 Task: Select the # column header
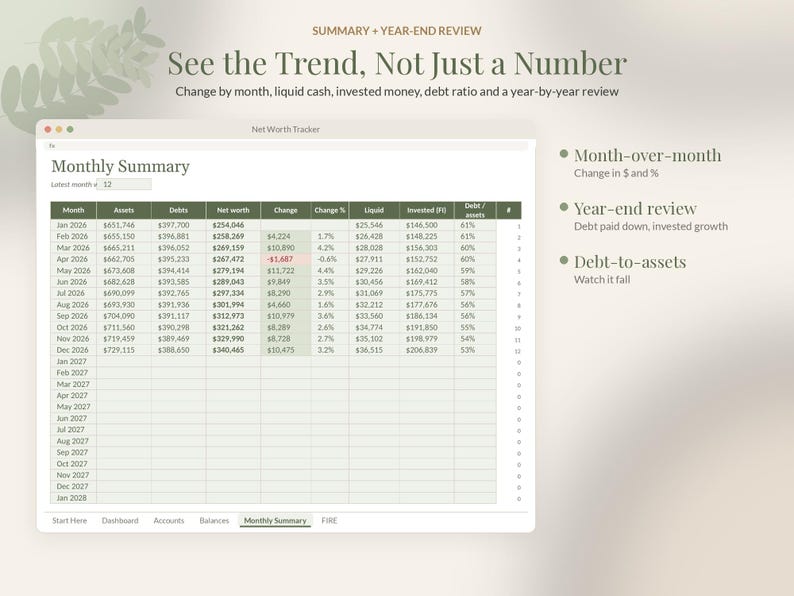508,210
